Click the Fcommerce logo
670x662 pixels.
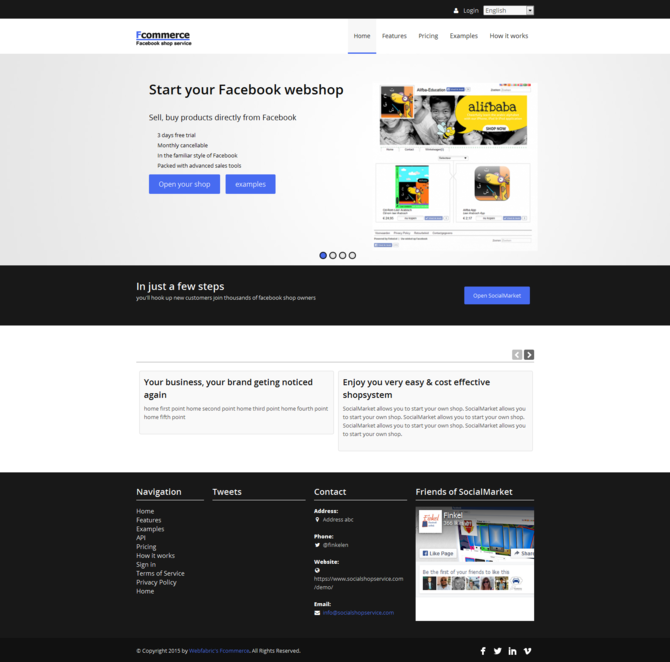164,38
